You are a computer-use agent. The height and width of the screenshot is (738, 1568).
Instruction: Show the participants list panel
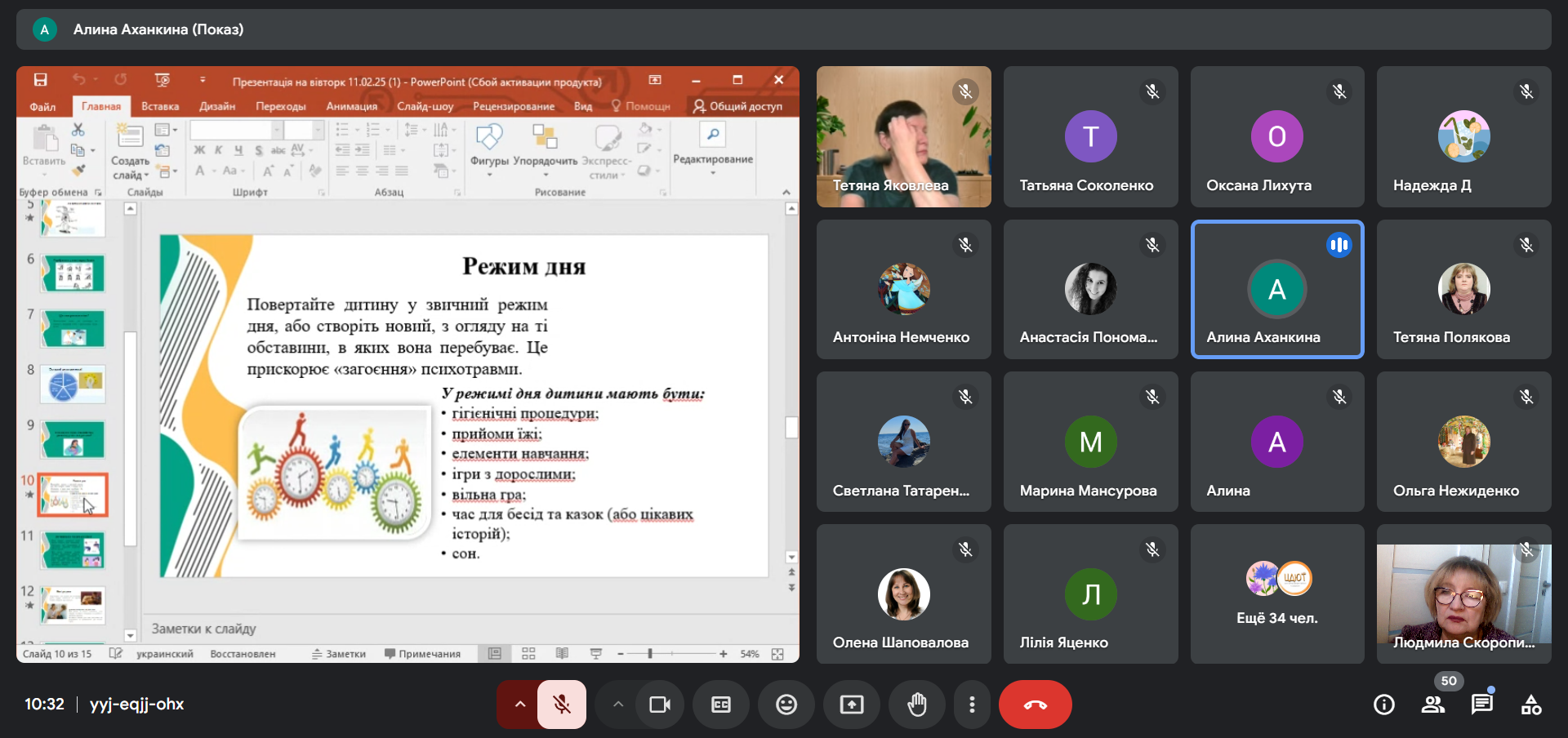(x=1432, y=705)
